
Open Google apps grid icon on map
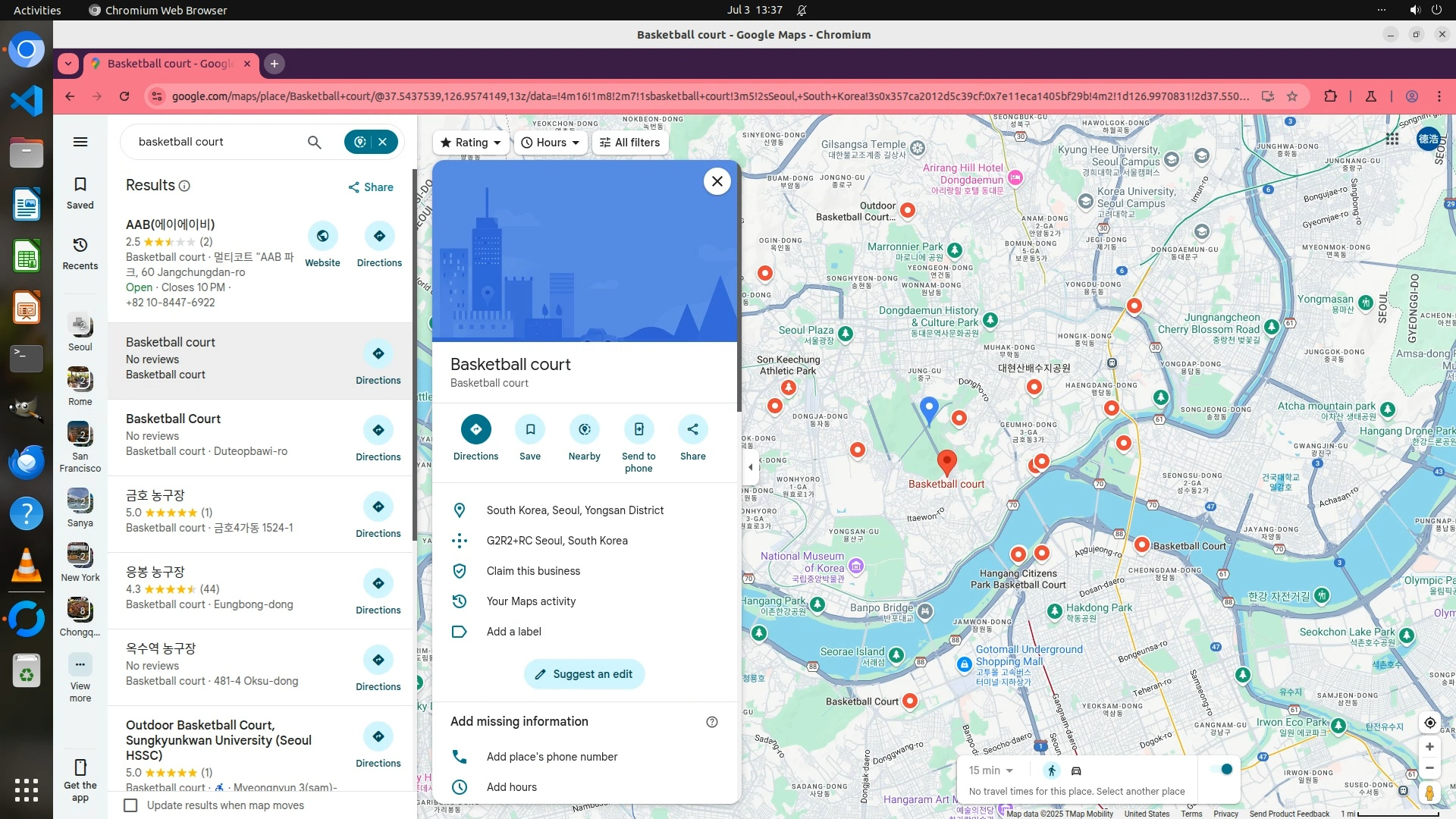1392,139
